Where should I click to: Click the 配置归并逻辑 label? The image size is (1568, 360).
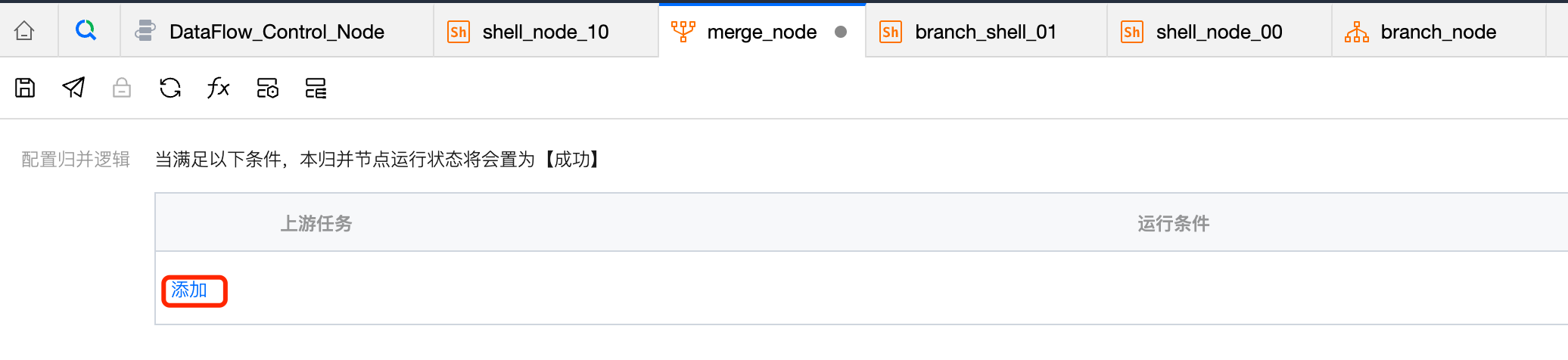pos(76,160)
